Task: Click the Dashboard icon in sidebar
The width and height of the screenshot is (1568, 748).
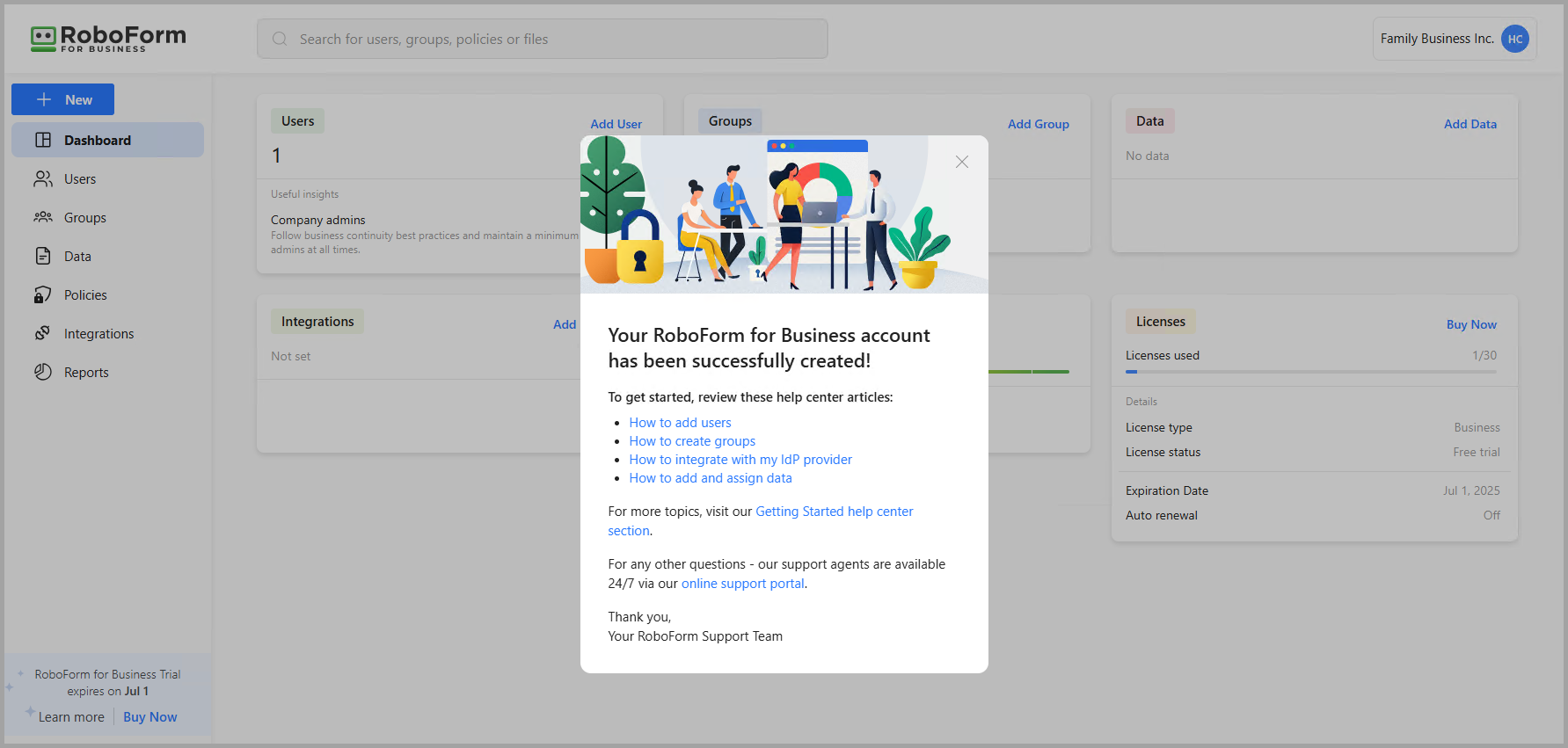Action: pos(43,140)
